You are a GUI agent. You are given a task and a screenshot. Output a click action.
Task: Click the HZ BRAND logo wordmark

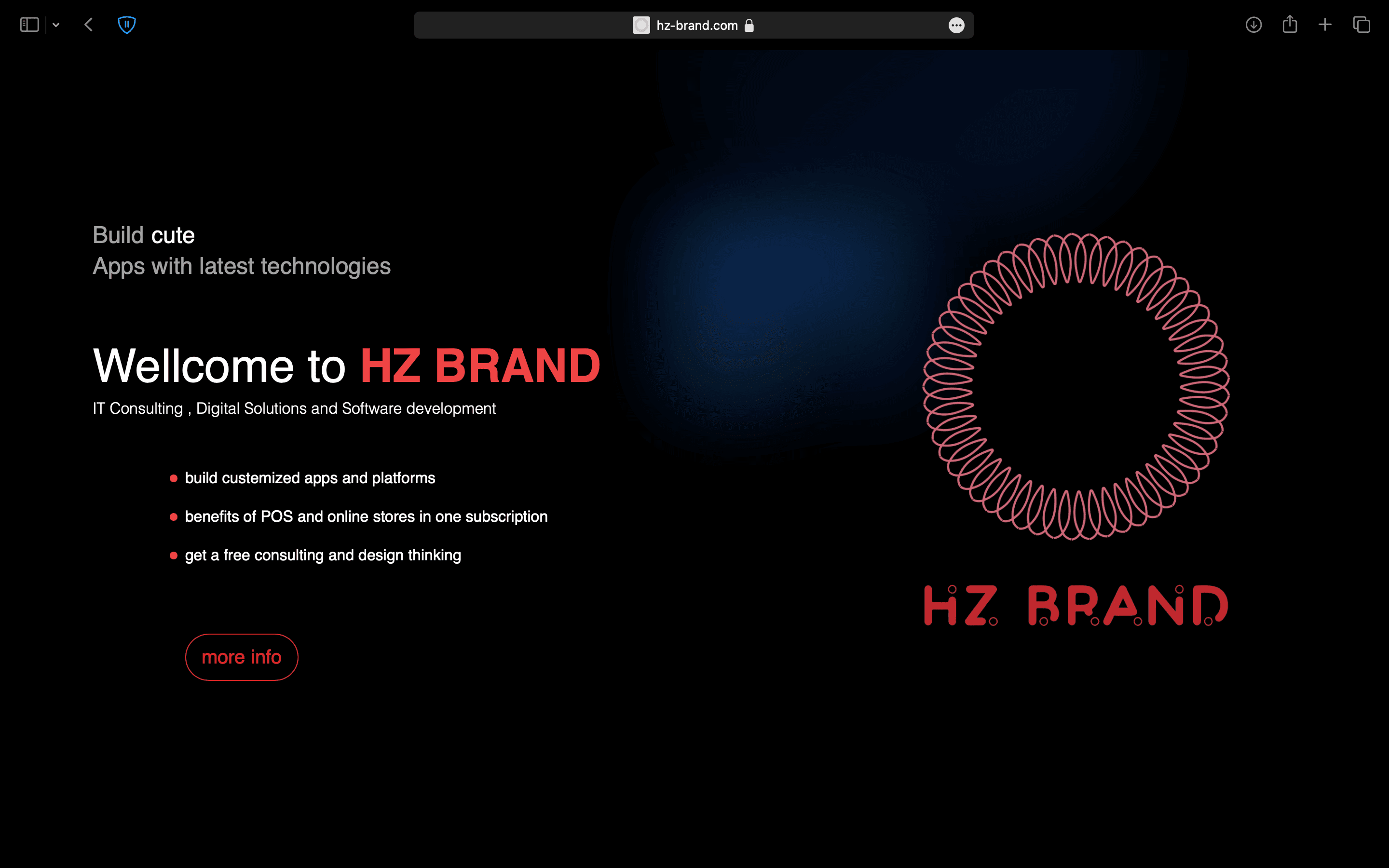[1076, 606]
